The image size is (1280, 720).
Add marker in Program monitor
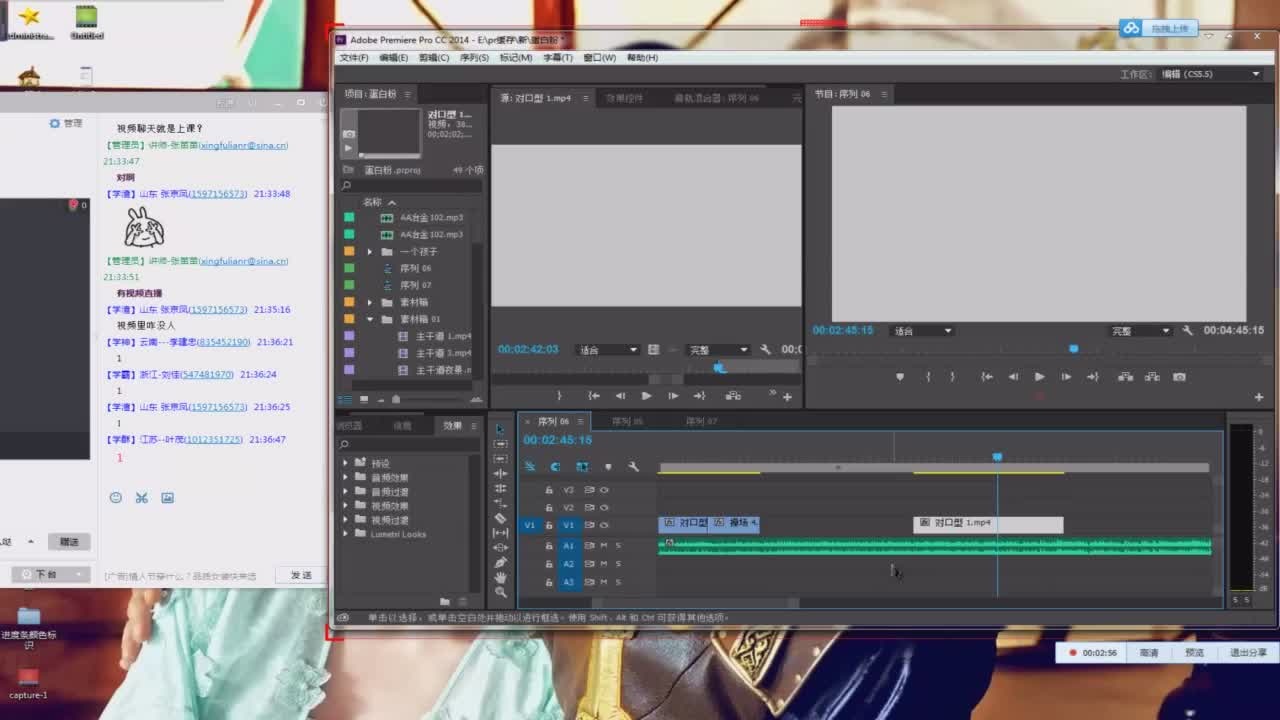(x=900, y=377)
